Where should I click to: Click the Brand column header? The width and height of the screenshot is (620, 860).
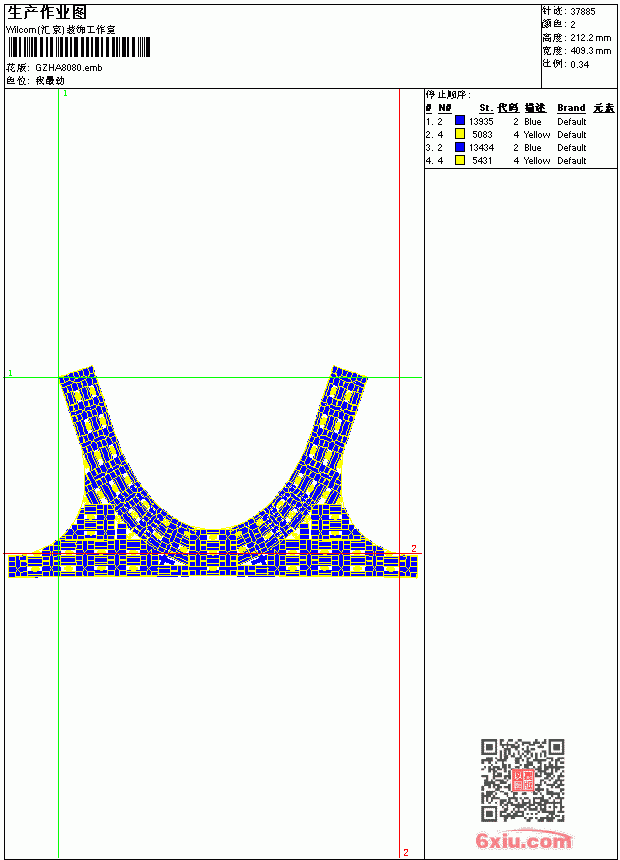click(571, 108)
